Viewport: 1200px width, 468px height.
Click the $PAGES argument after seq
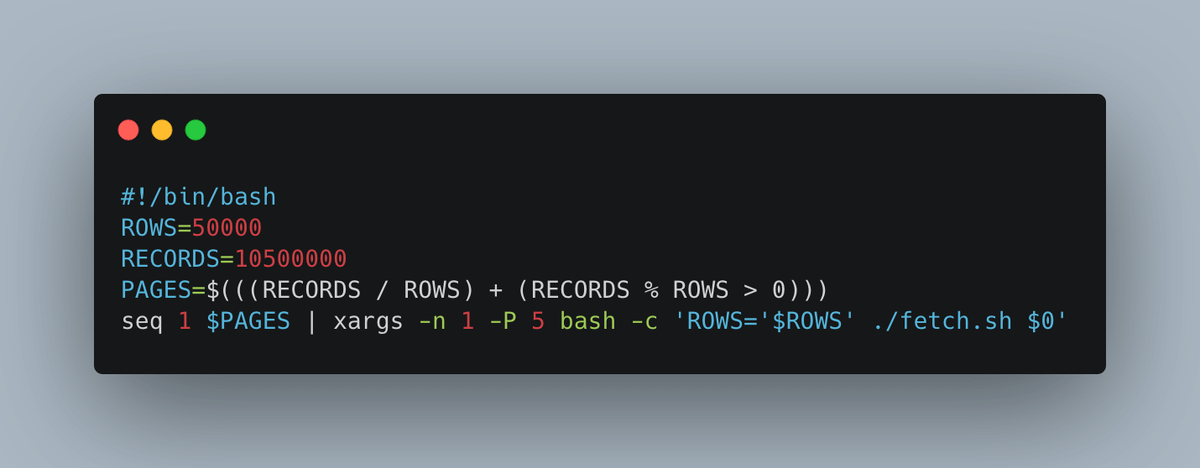pos(248,323)
